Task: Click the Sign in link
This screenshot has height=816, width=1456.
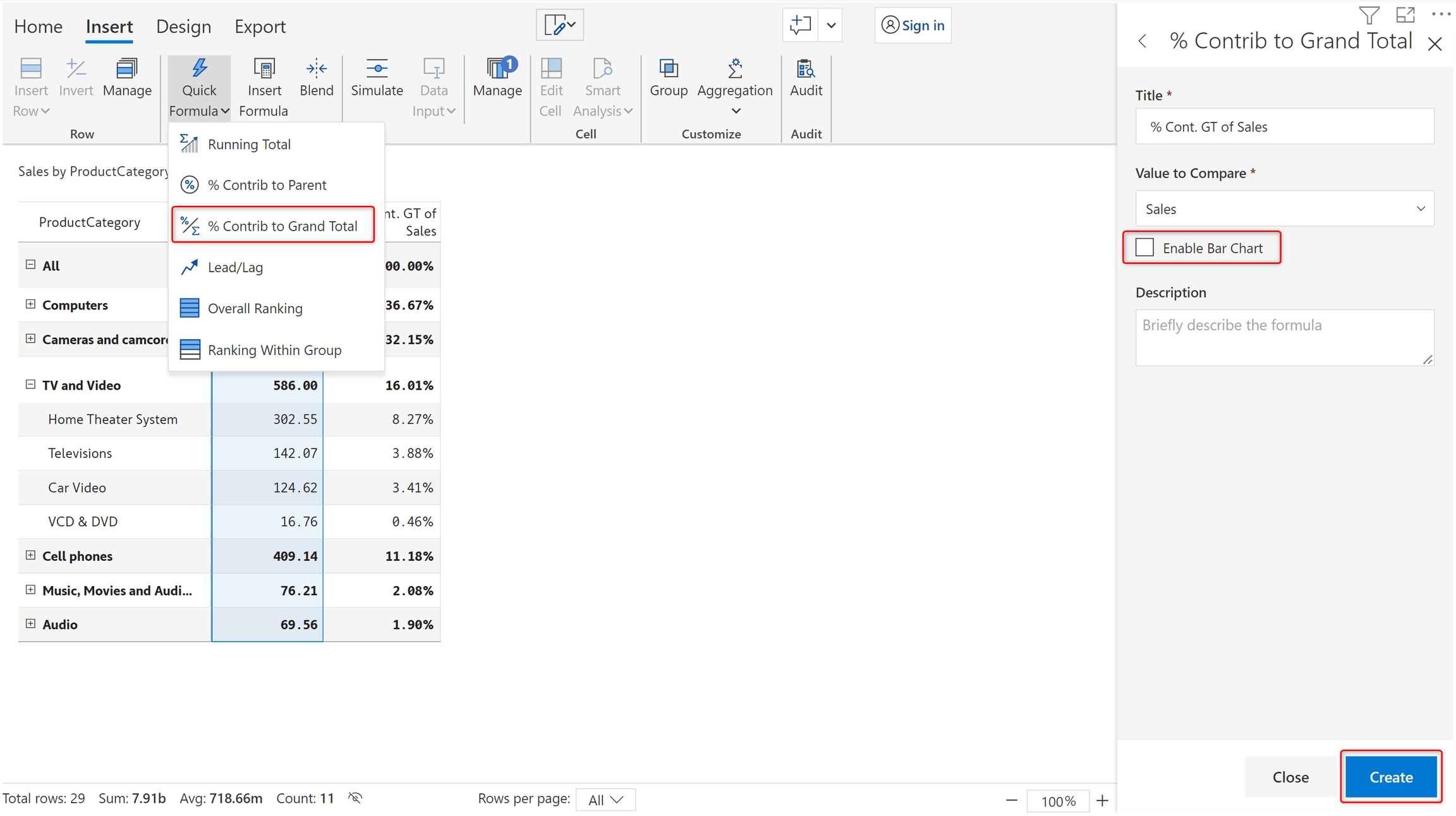Action: pos(913,25)
